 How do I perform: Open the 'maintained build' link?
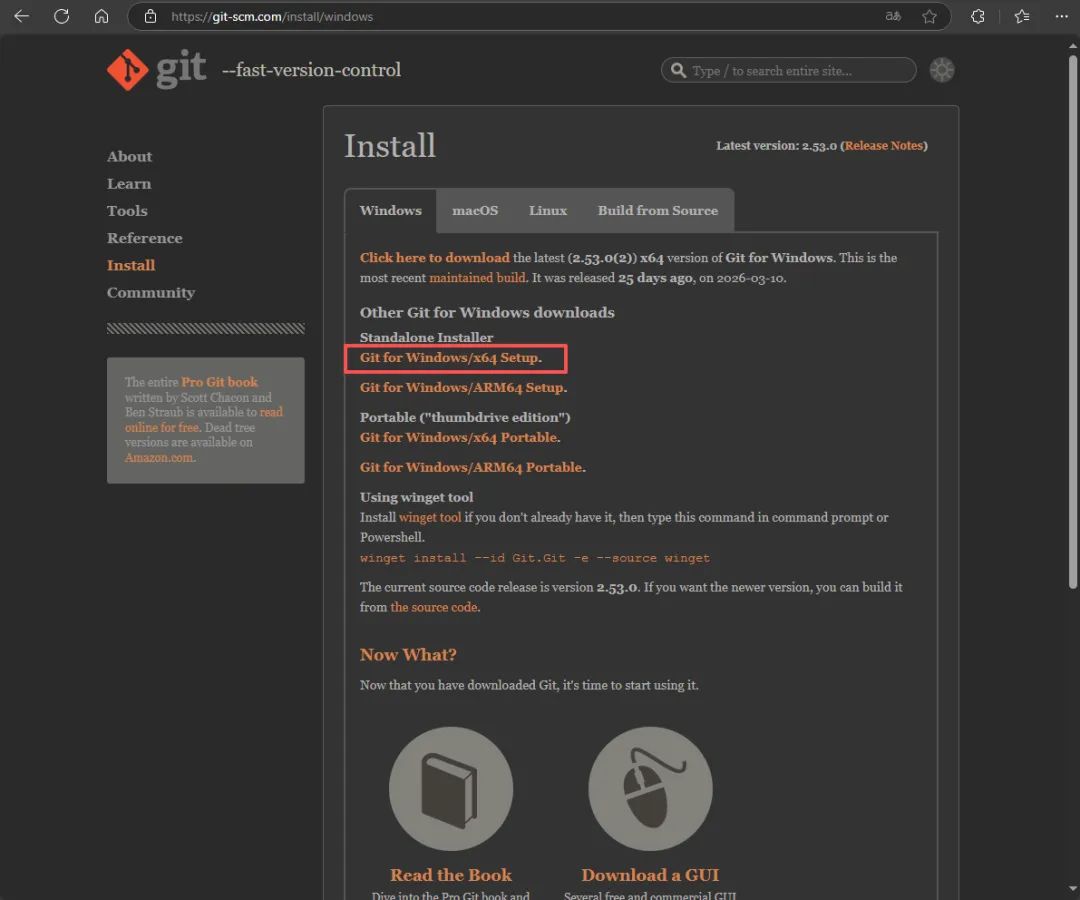point(477,278)
